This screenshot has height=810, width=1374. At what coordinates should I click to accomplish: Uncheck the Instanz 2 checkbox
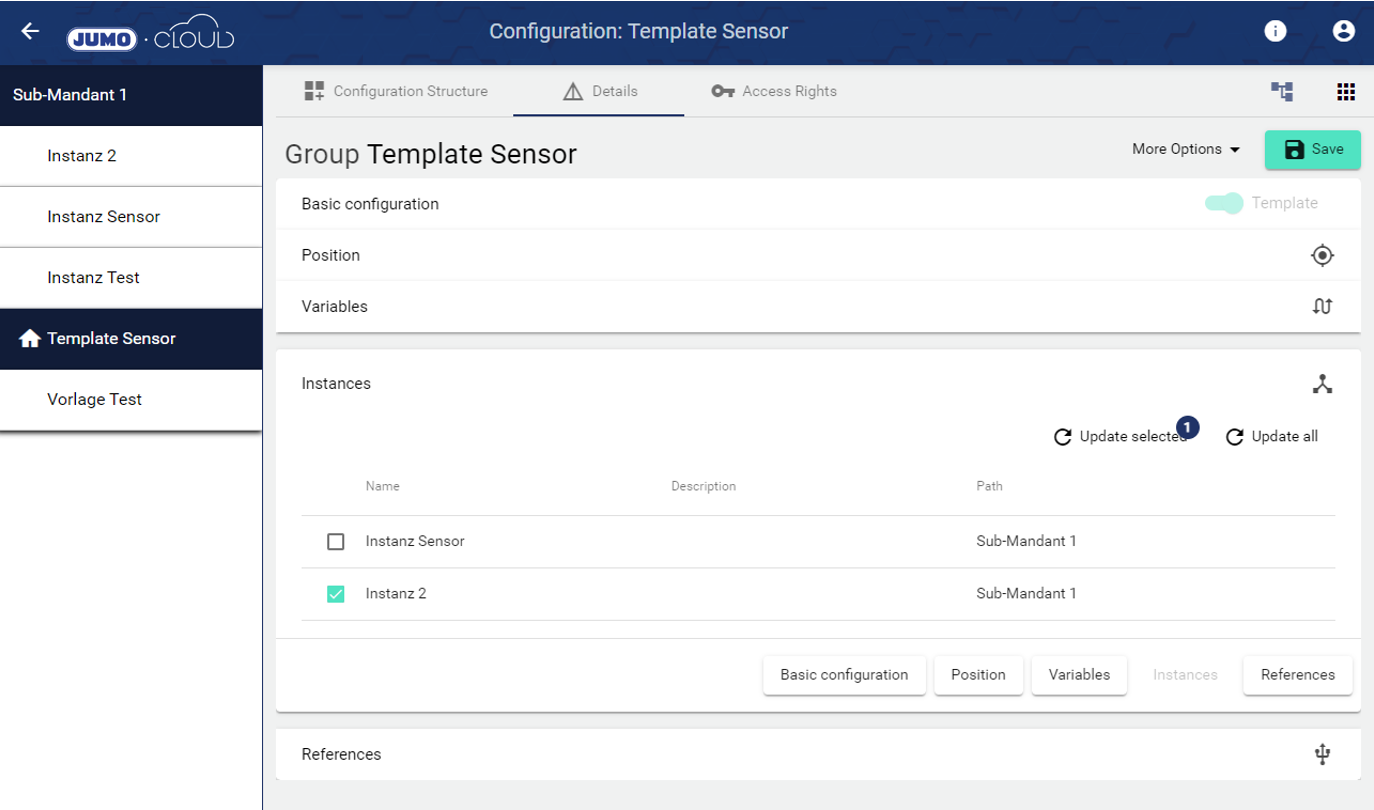(x=336, y=594)
